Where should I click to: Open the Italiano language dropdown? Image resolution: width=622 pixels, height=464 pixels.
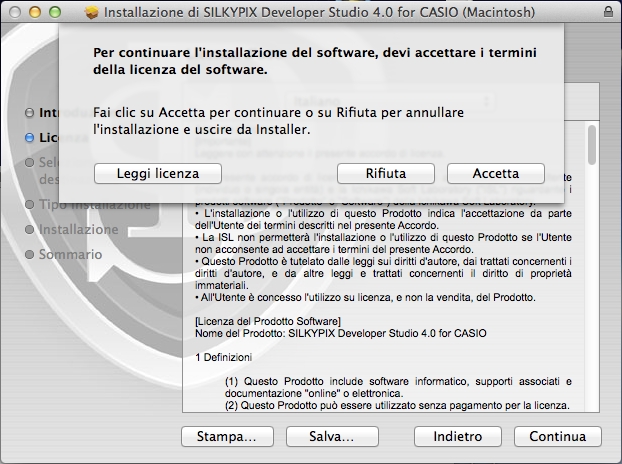click(391, 101)
